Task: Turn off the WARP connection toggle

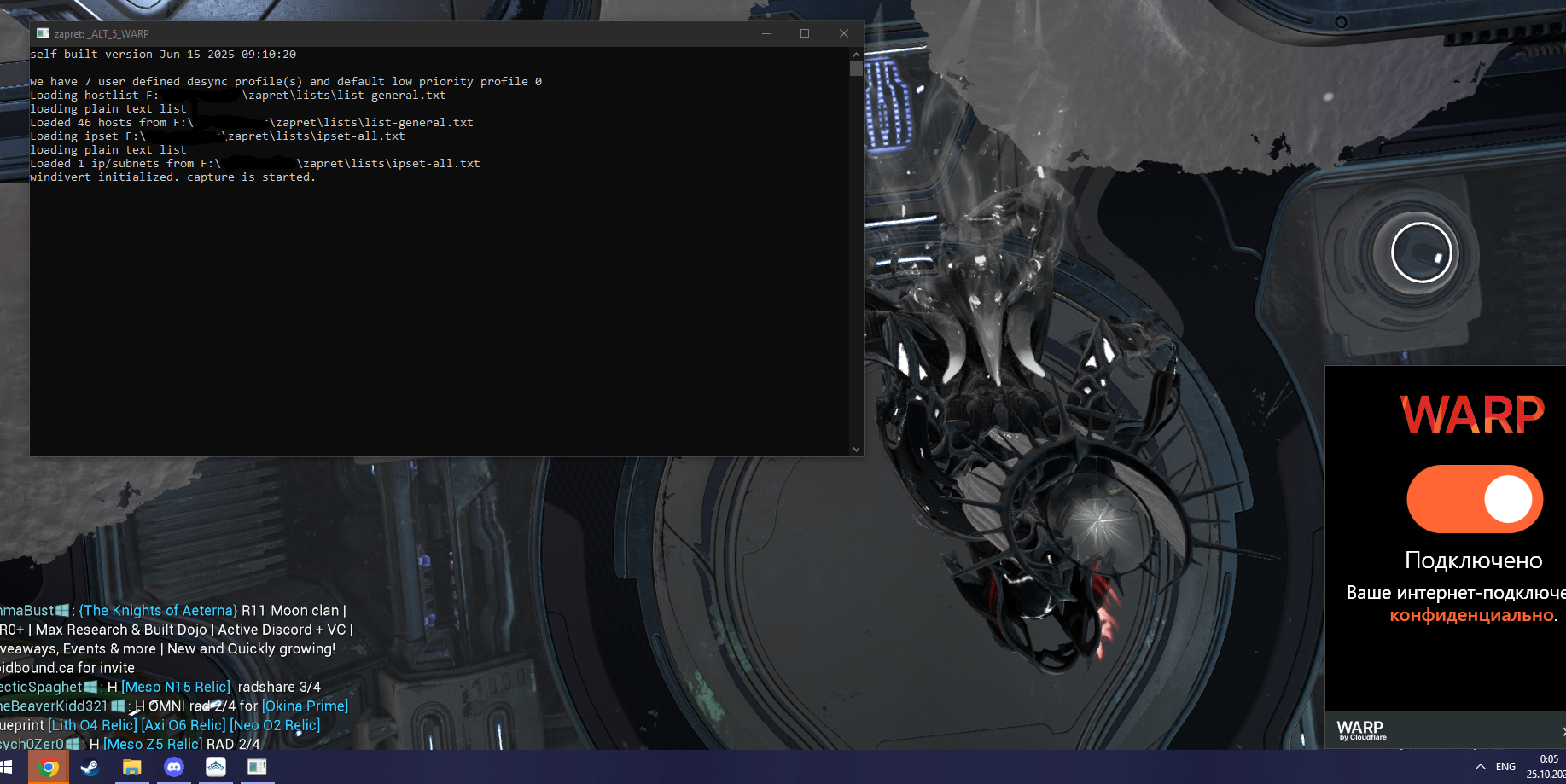Action: [x=1475, y=499]
